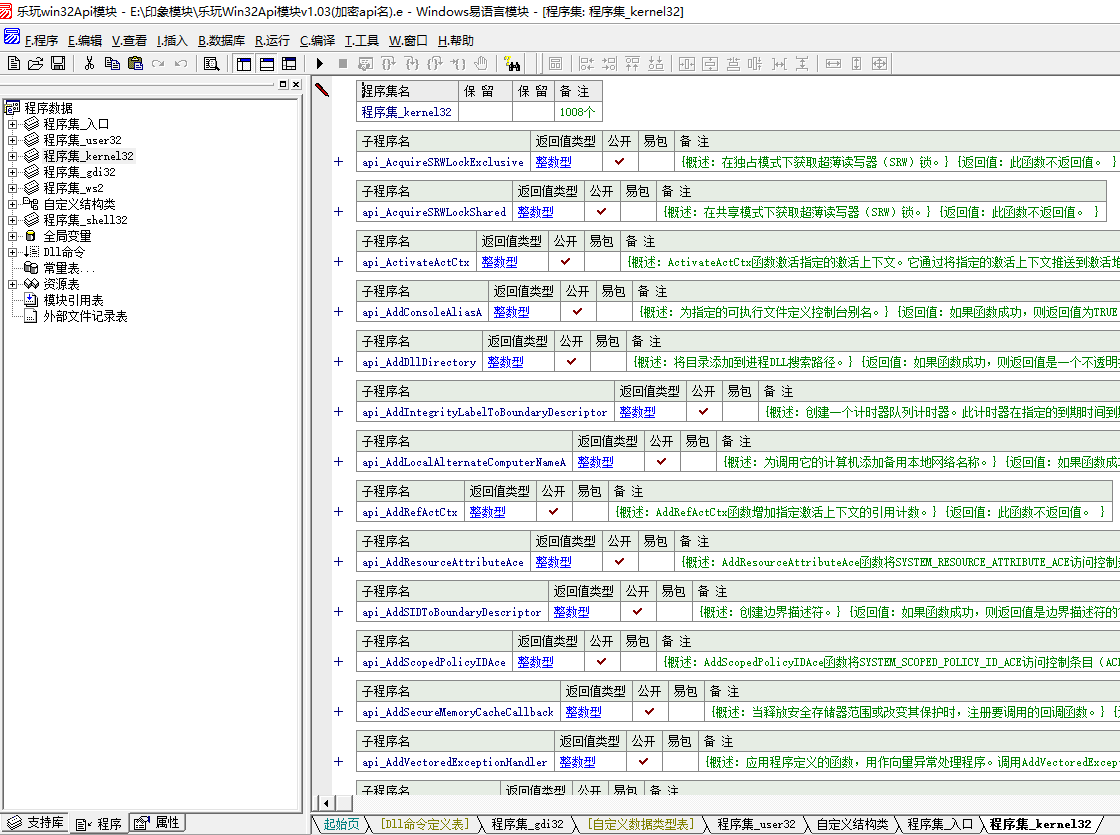1120x835 pixels.
Task: Click 整数型 return type of api_AddConsoleAliasA
Action: [511, 312]
